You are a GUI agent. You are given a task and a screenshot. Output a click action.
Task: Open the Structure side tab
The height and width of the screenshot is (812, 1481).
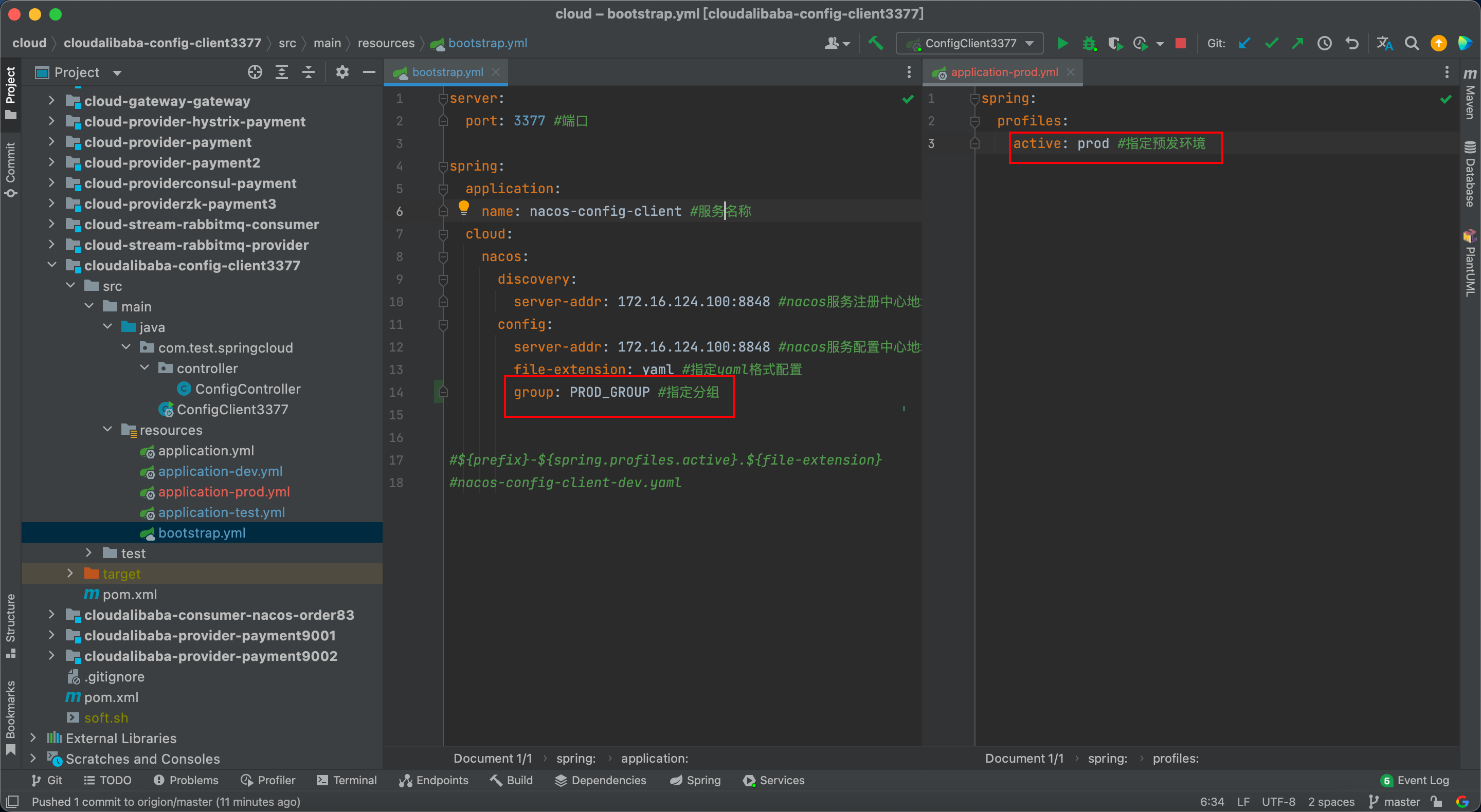point(10,626)
